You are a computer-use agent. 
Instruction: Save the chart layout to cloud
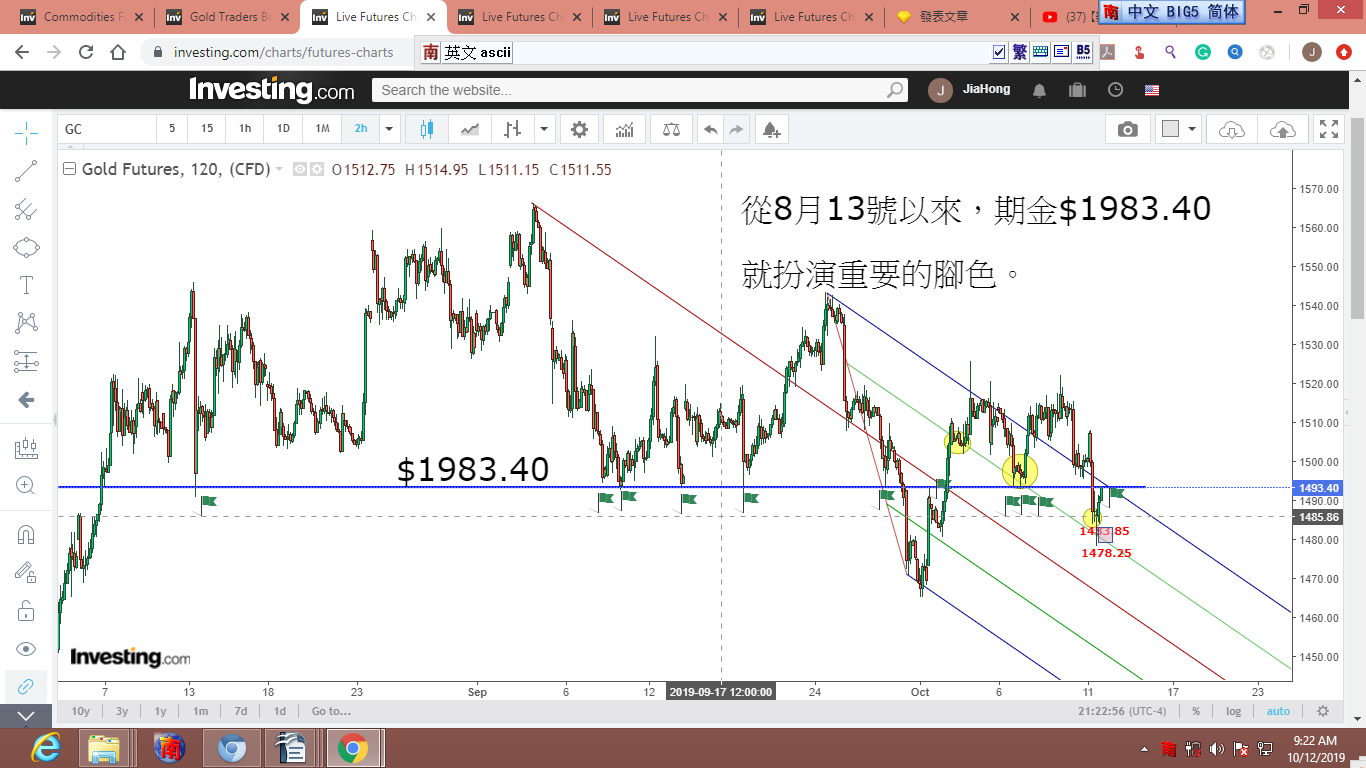(x=1282, y=129)
